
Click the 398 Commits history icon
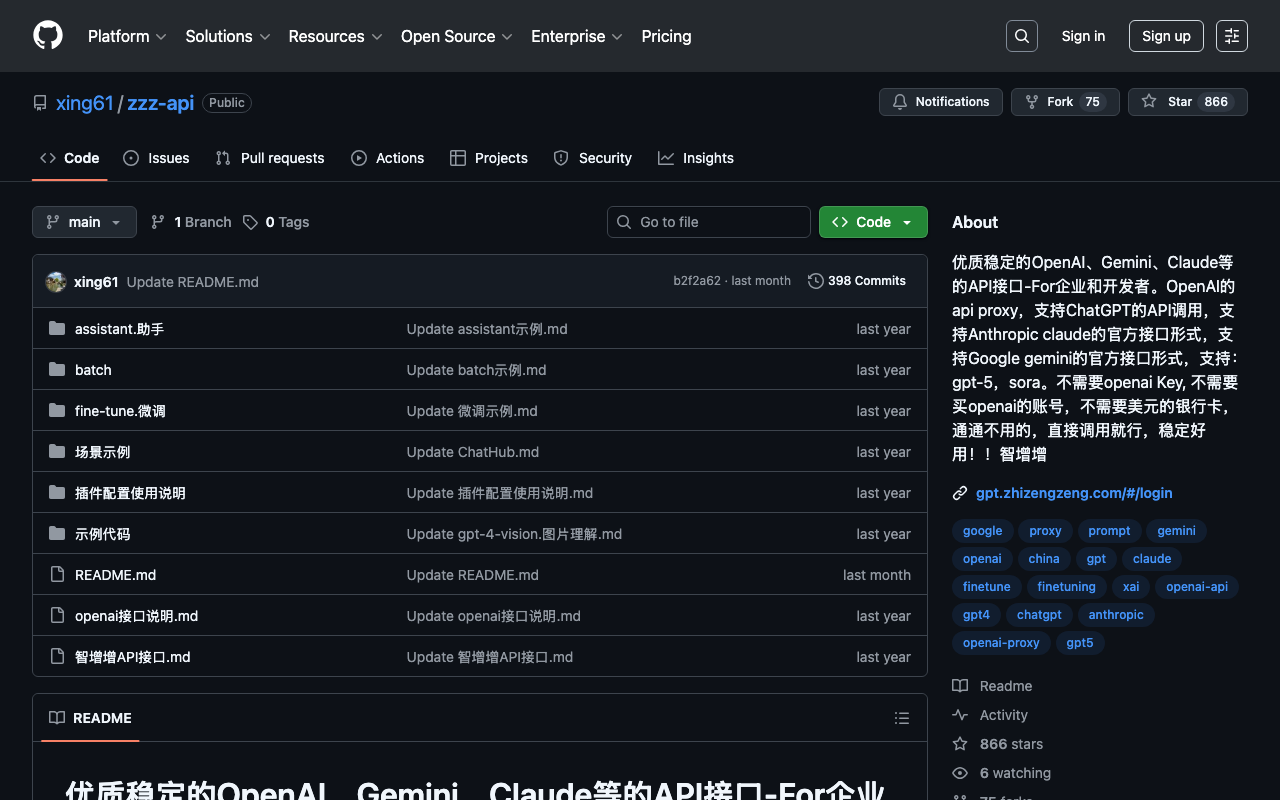coord(816,281)
